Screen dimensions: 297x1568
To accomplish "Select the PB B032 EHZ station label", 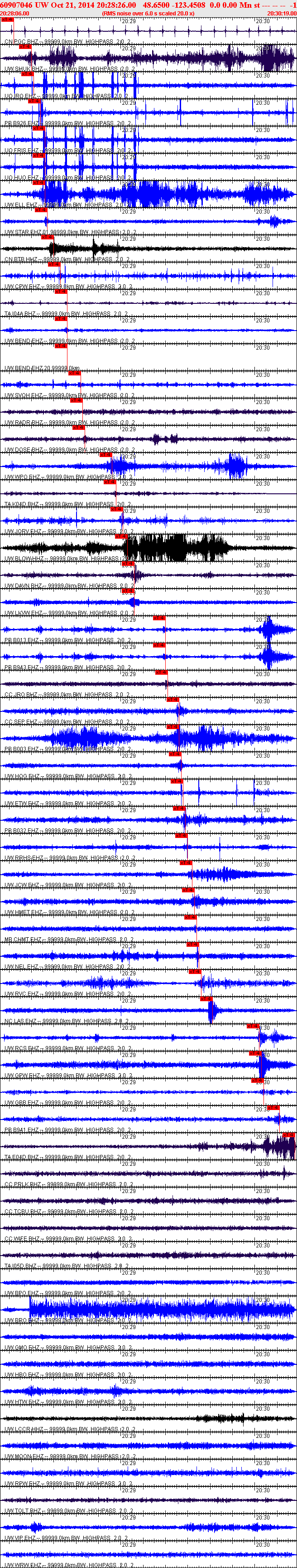I will click(x=68, y=832).
